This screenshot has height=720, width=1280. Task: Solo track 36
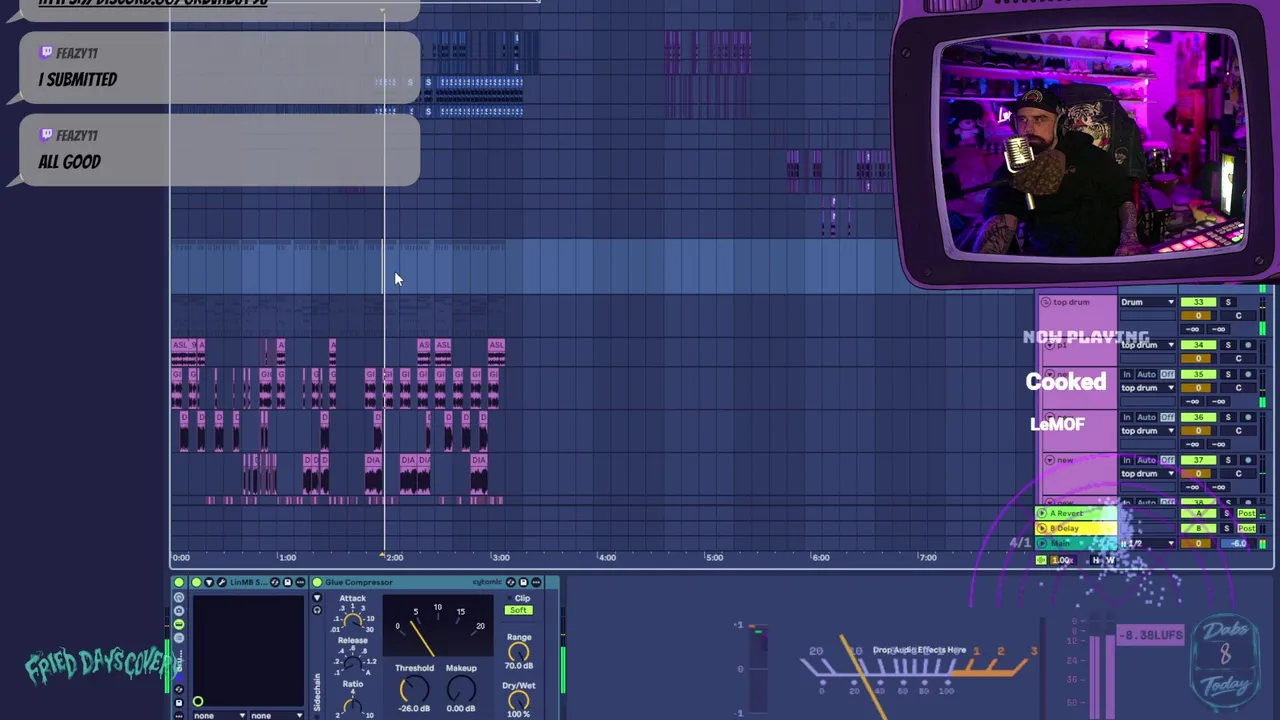click(x=1228, y=417)
